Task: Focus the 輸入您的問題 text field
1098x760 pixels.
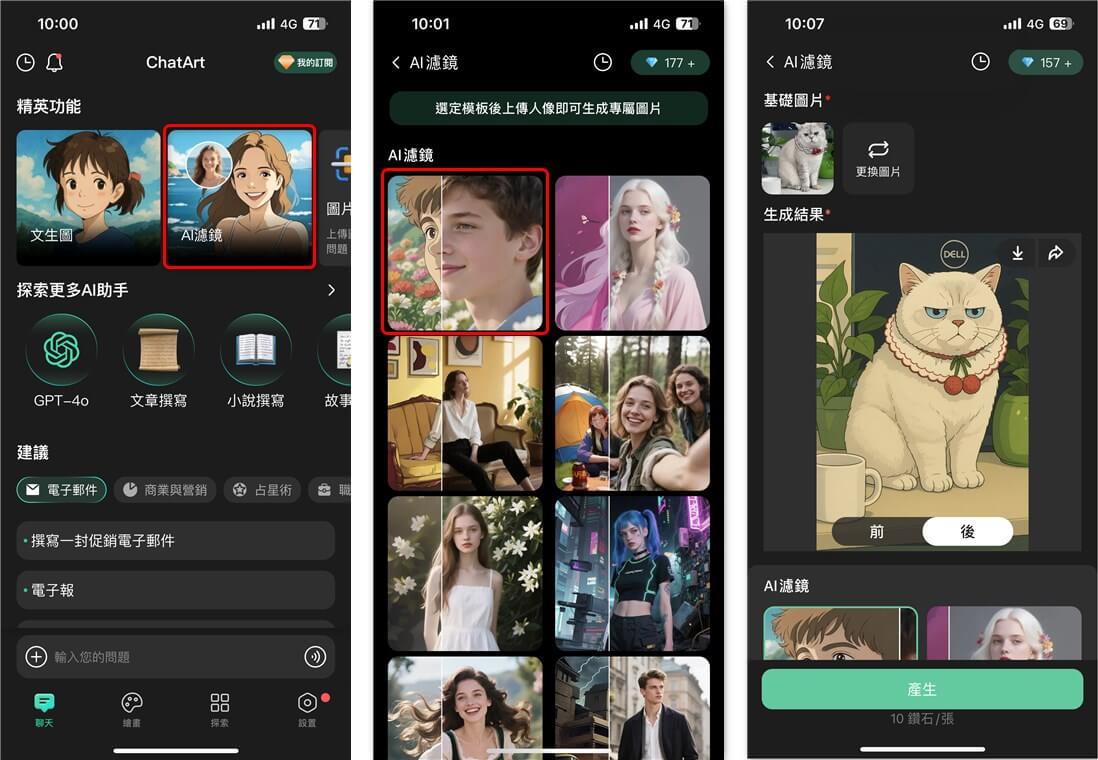Action: (175, 657)
